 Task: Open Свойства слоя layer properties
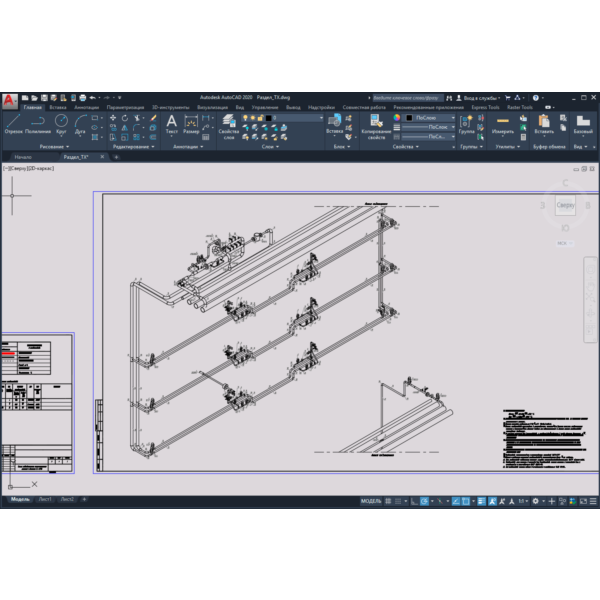pyautogui.click(x=229, y=127)
